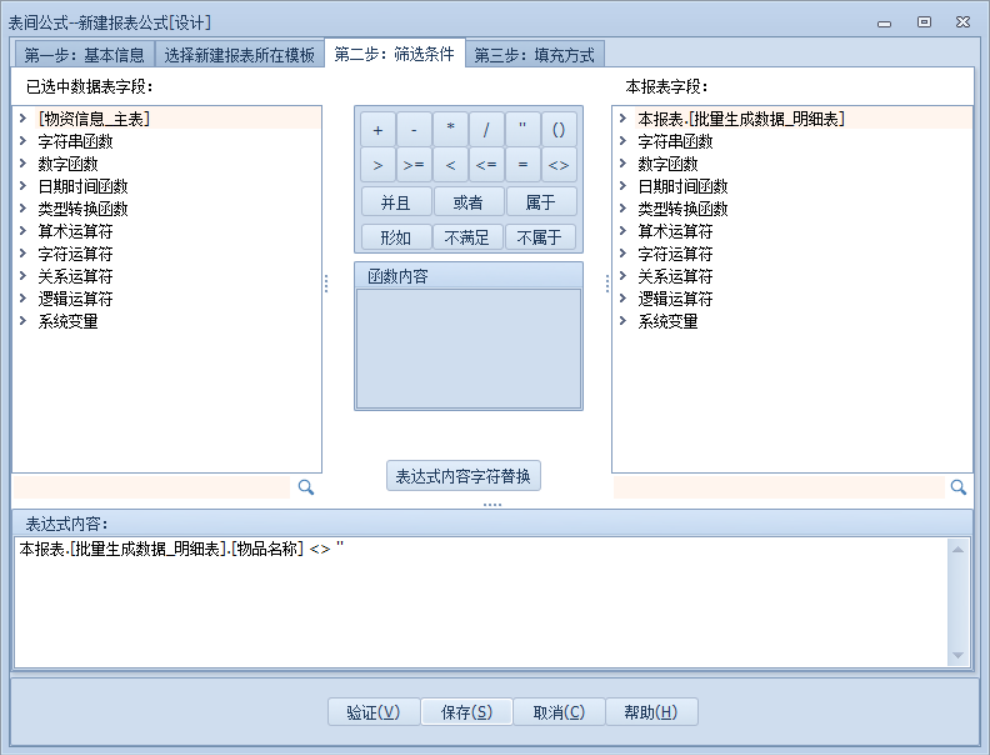The height and width of the screenshot is (755, 990).
Task: Insert the plus operator
Action: (378, 130)
